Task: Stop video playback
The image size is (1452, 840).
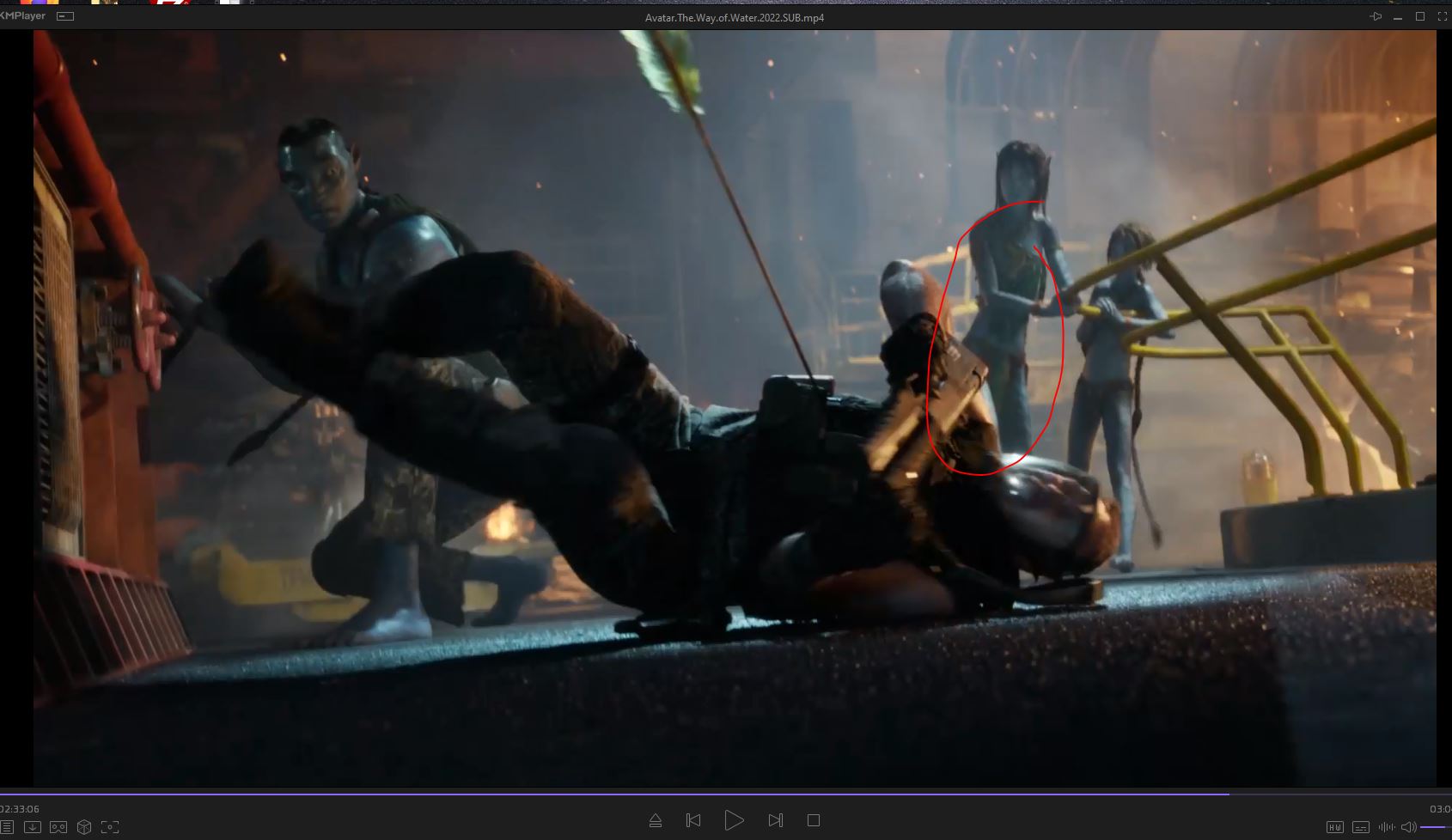Action: click(814, 820)
